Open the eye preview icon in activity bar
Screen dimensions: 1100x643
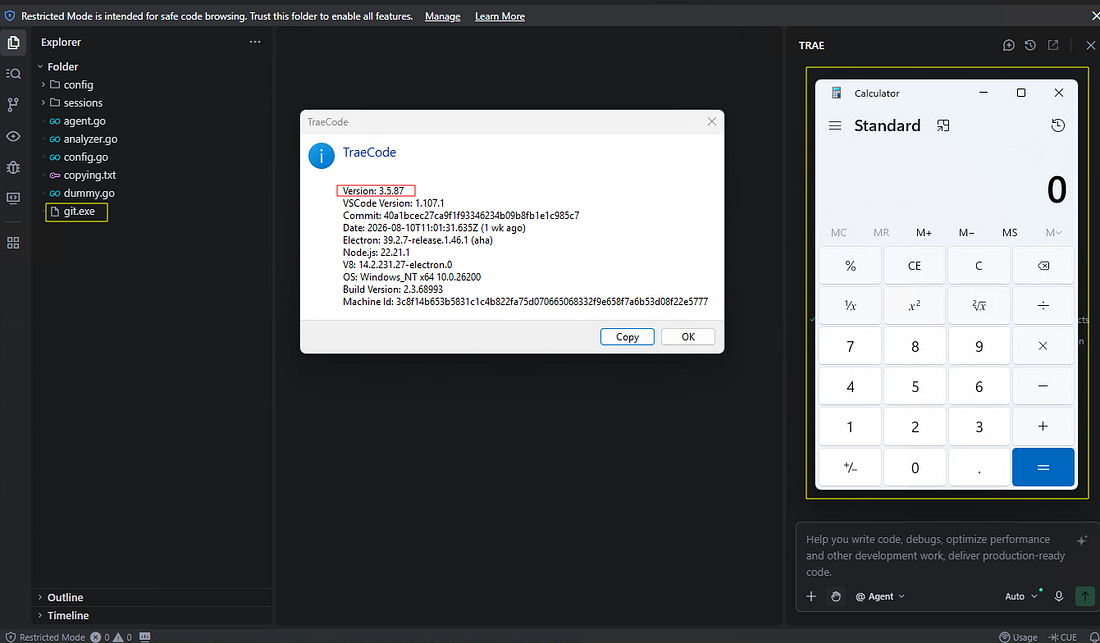(13, 136)
